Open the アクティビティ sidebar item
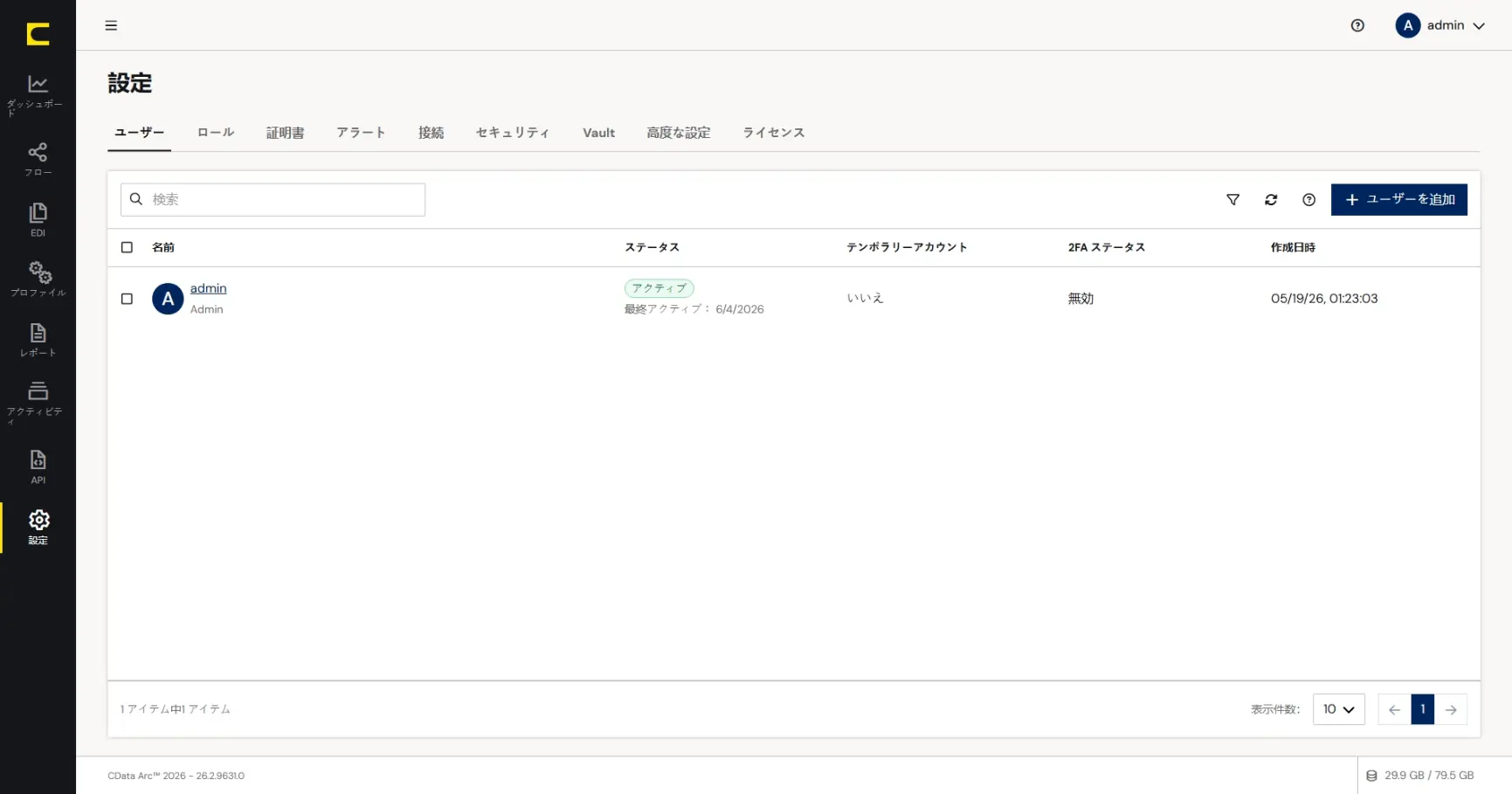 point(38,403)
